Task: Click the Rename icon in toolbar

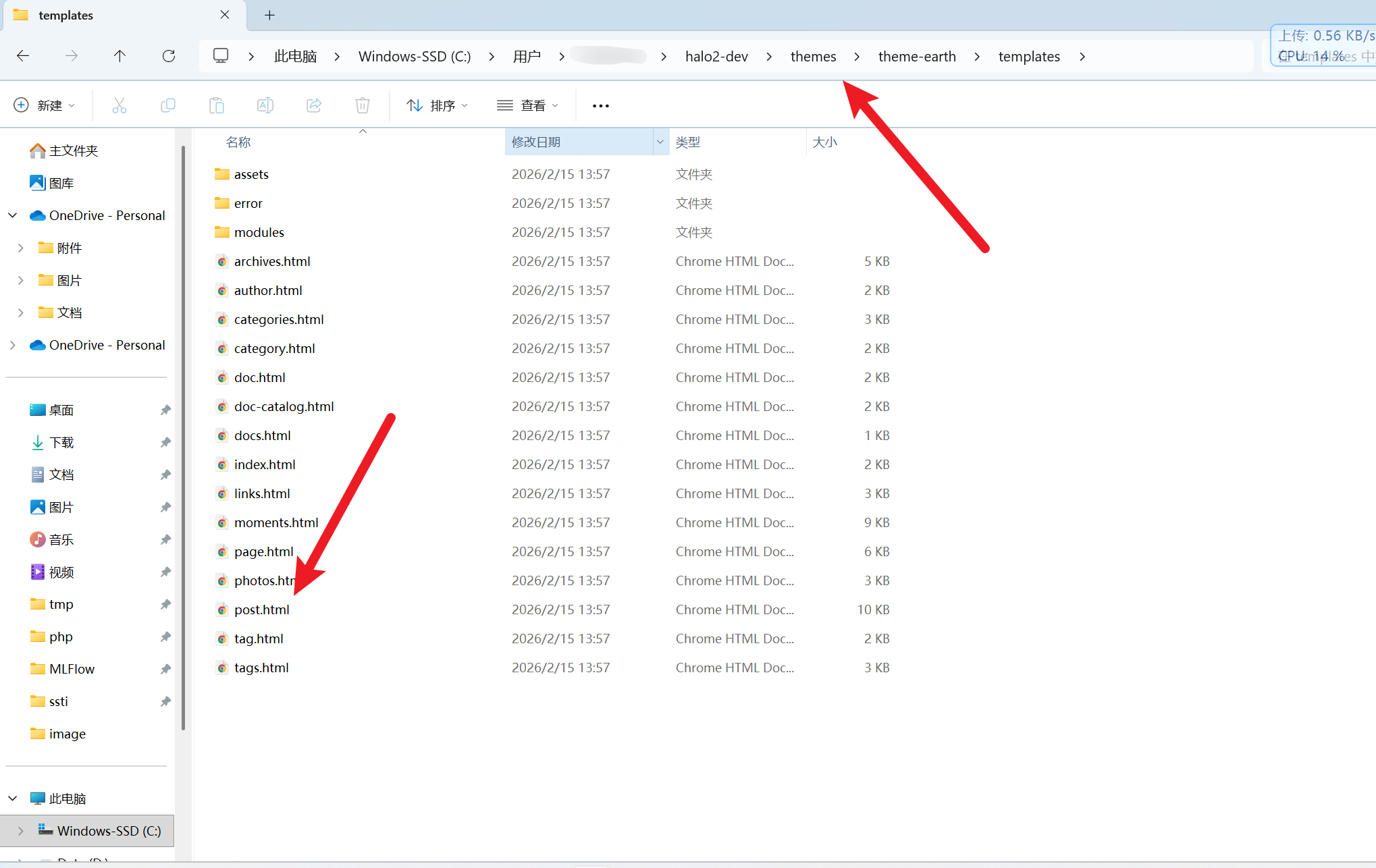Action: click(265, 105)
